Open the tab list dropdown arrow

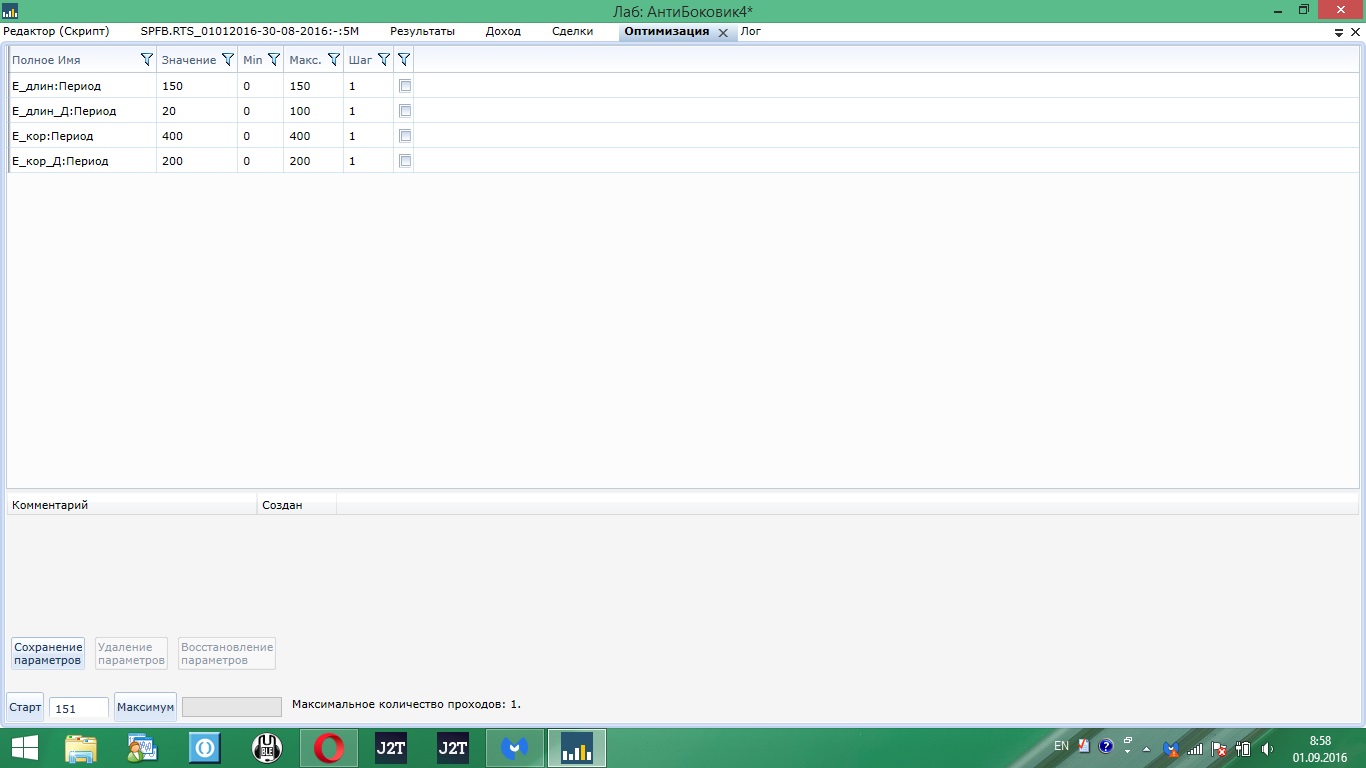tap(1340, 32)
